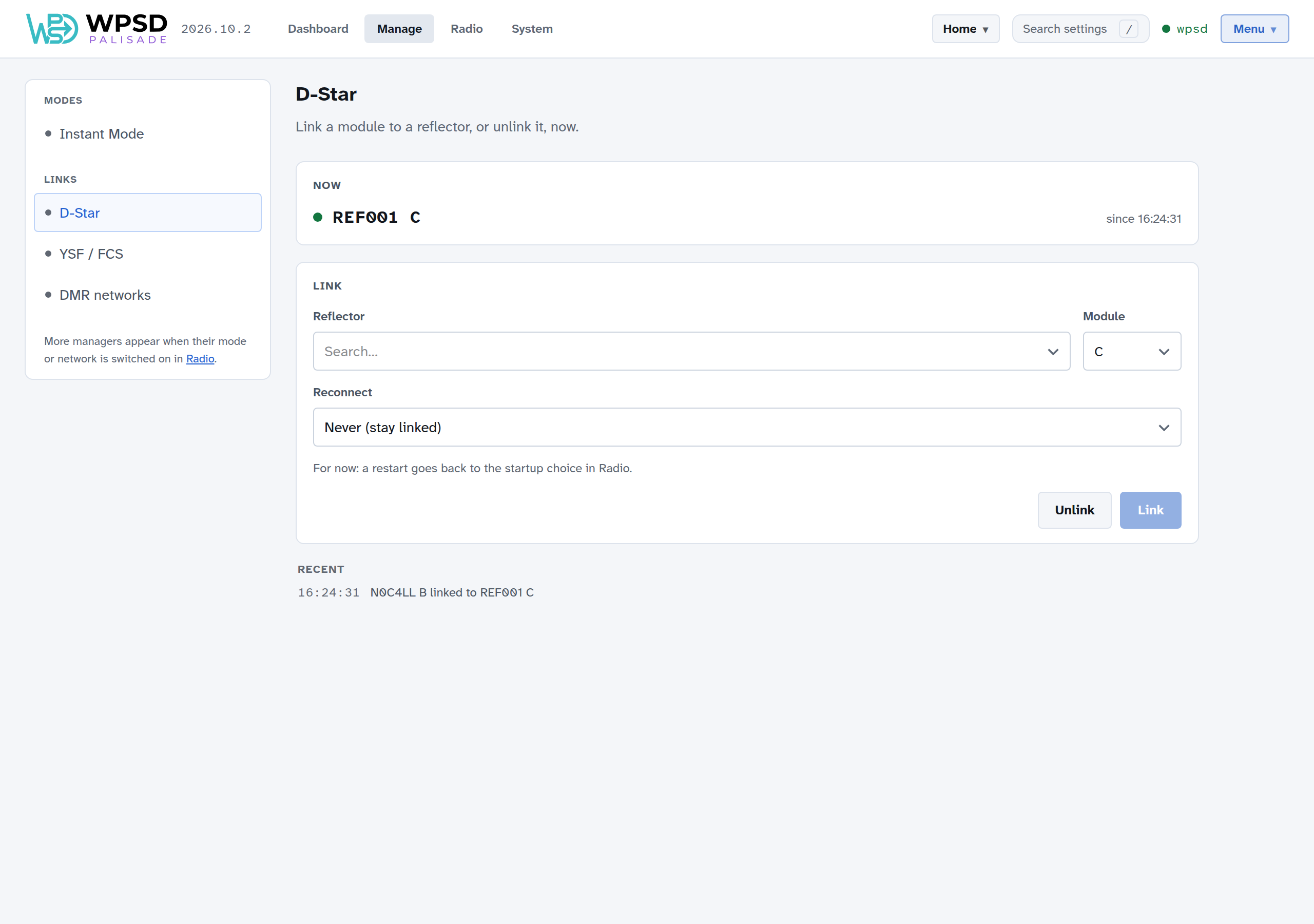This screenshot has width=1314, height=924.
Task: Focus the Search settings field
Action: [1080, 29]
